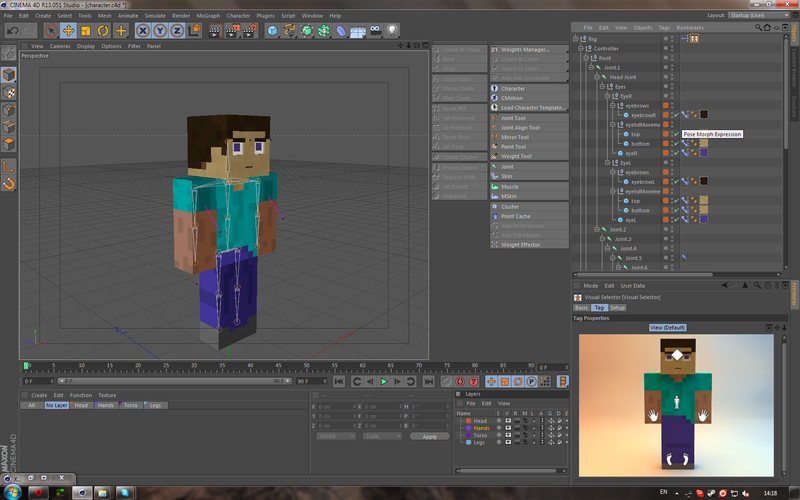Toggle solo for Hands layer

point(498,428)
